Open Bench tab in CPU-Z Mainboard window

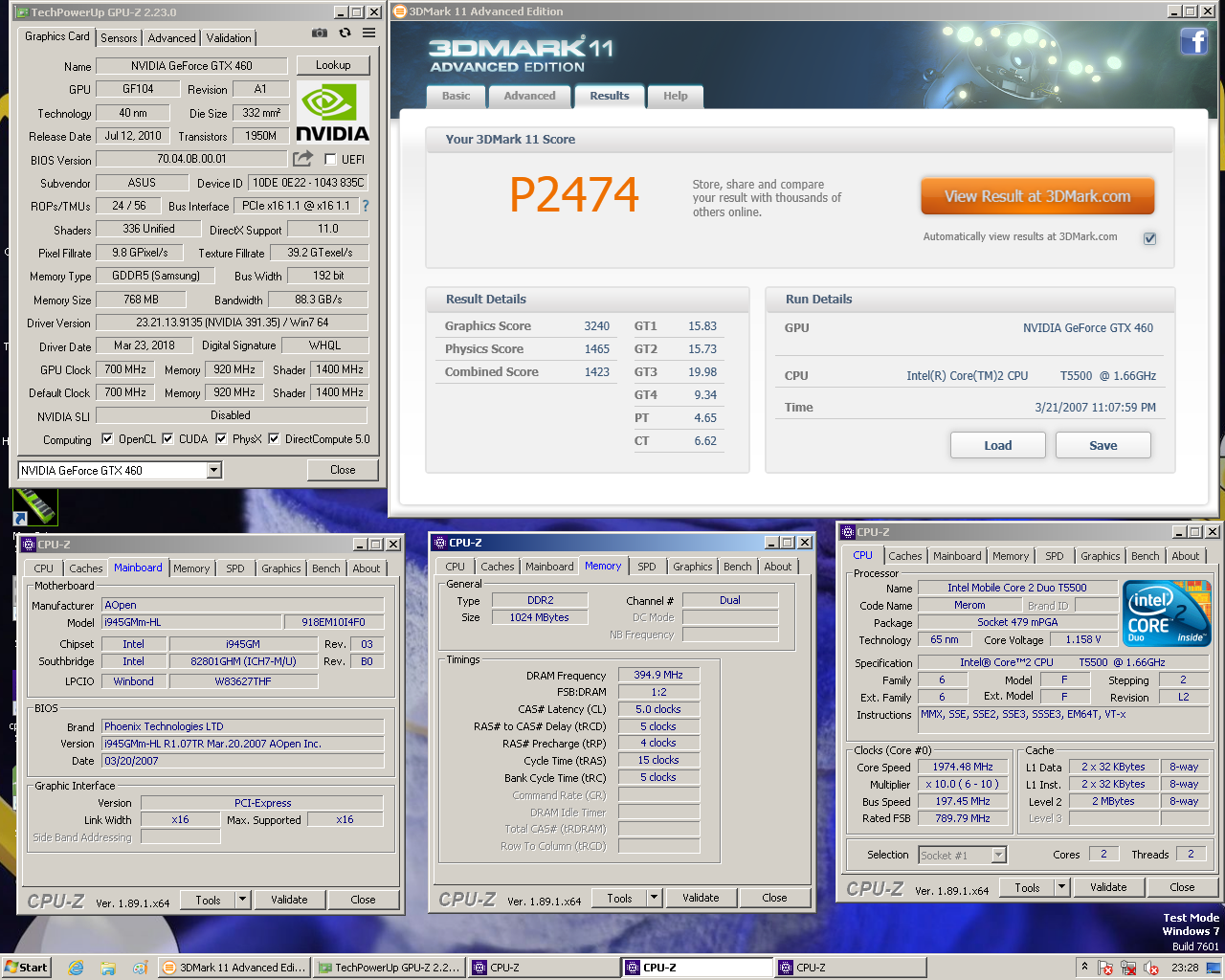[x=326, y=568]
